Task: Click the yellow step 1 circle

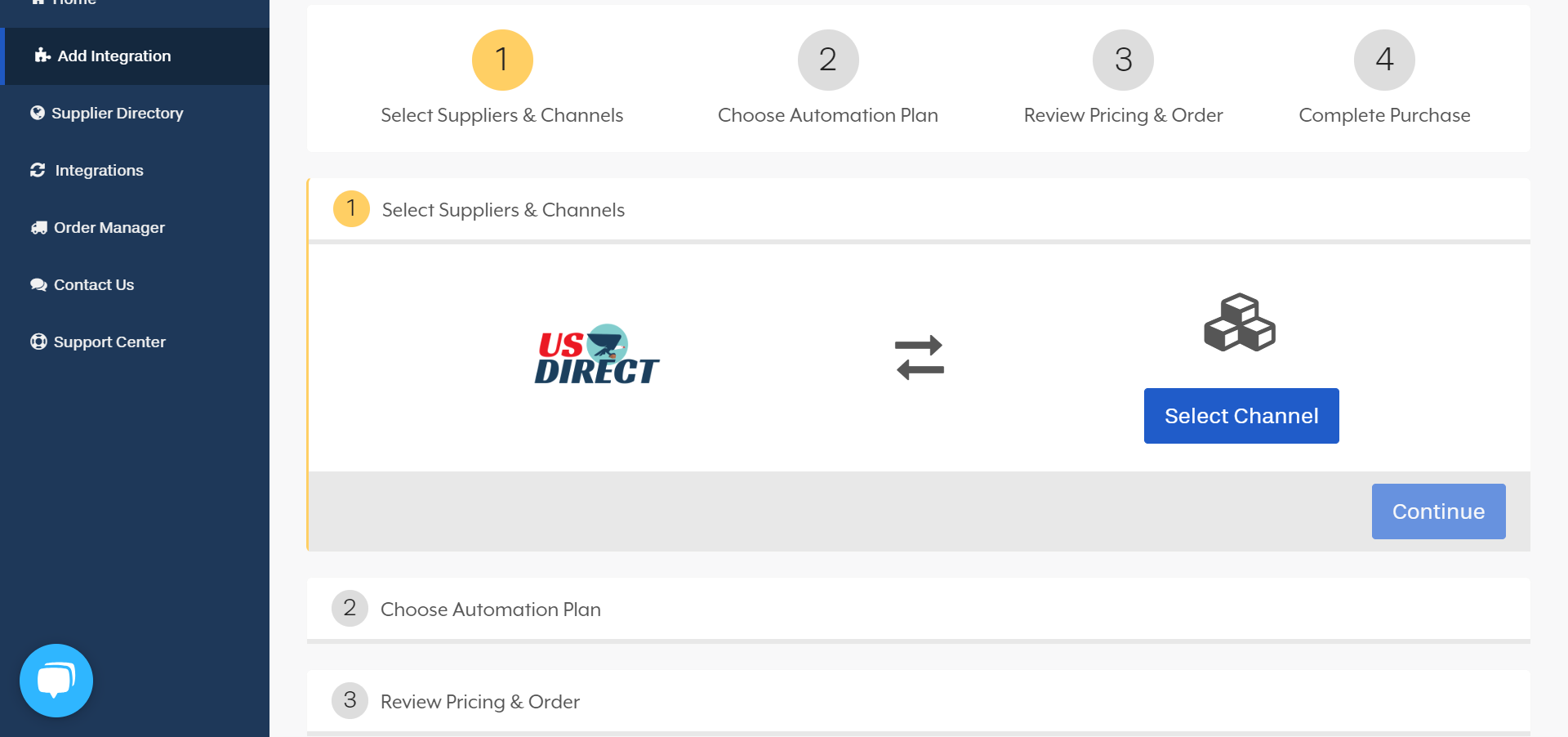Action: 501,60
